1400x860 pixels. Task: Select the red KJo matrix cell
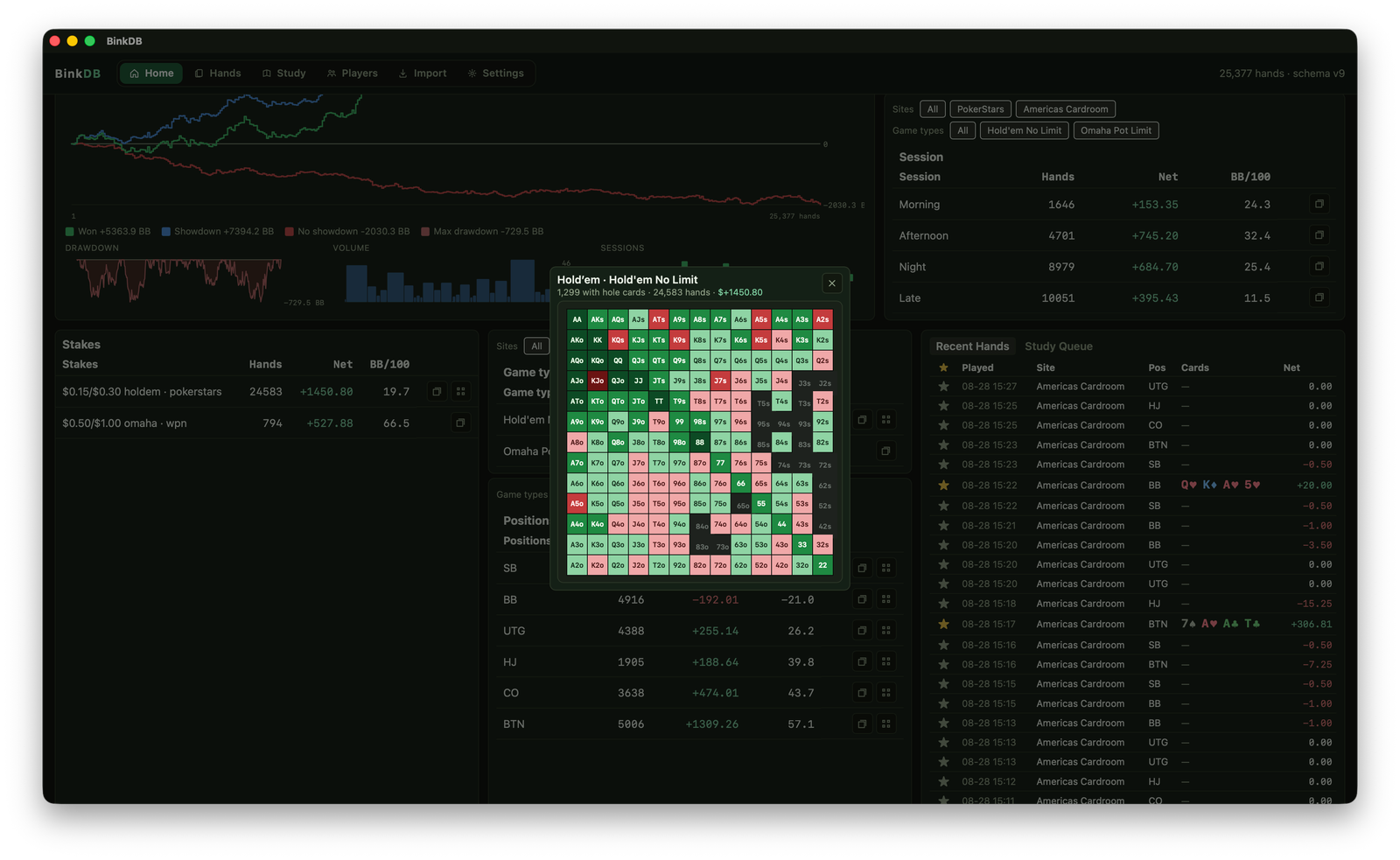tap(598, 381)
